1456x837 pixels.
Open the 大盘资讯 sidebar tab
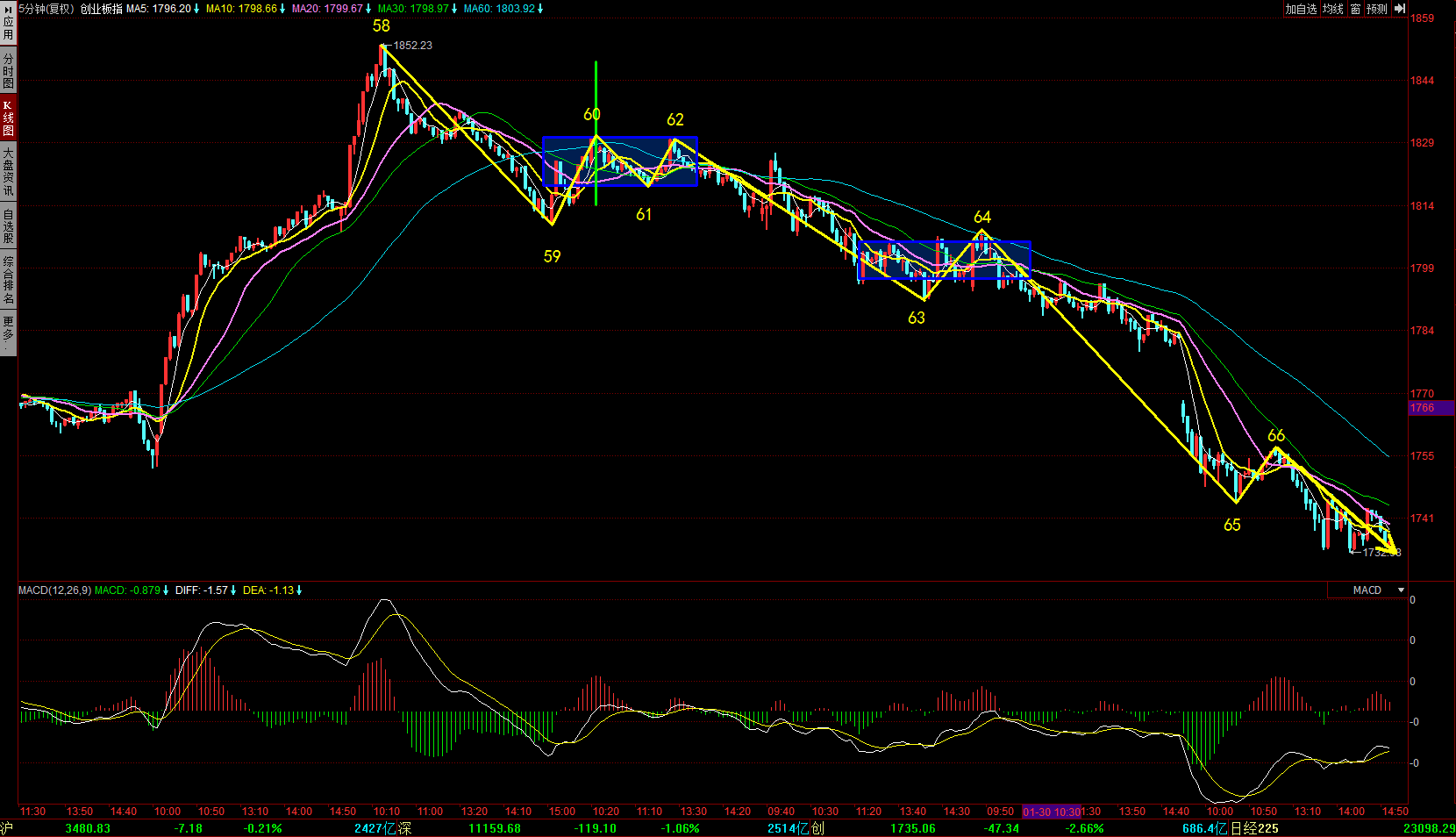(x=8, y=171)
